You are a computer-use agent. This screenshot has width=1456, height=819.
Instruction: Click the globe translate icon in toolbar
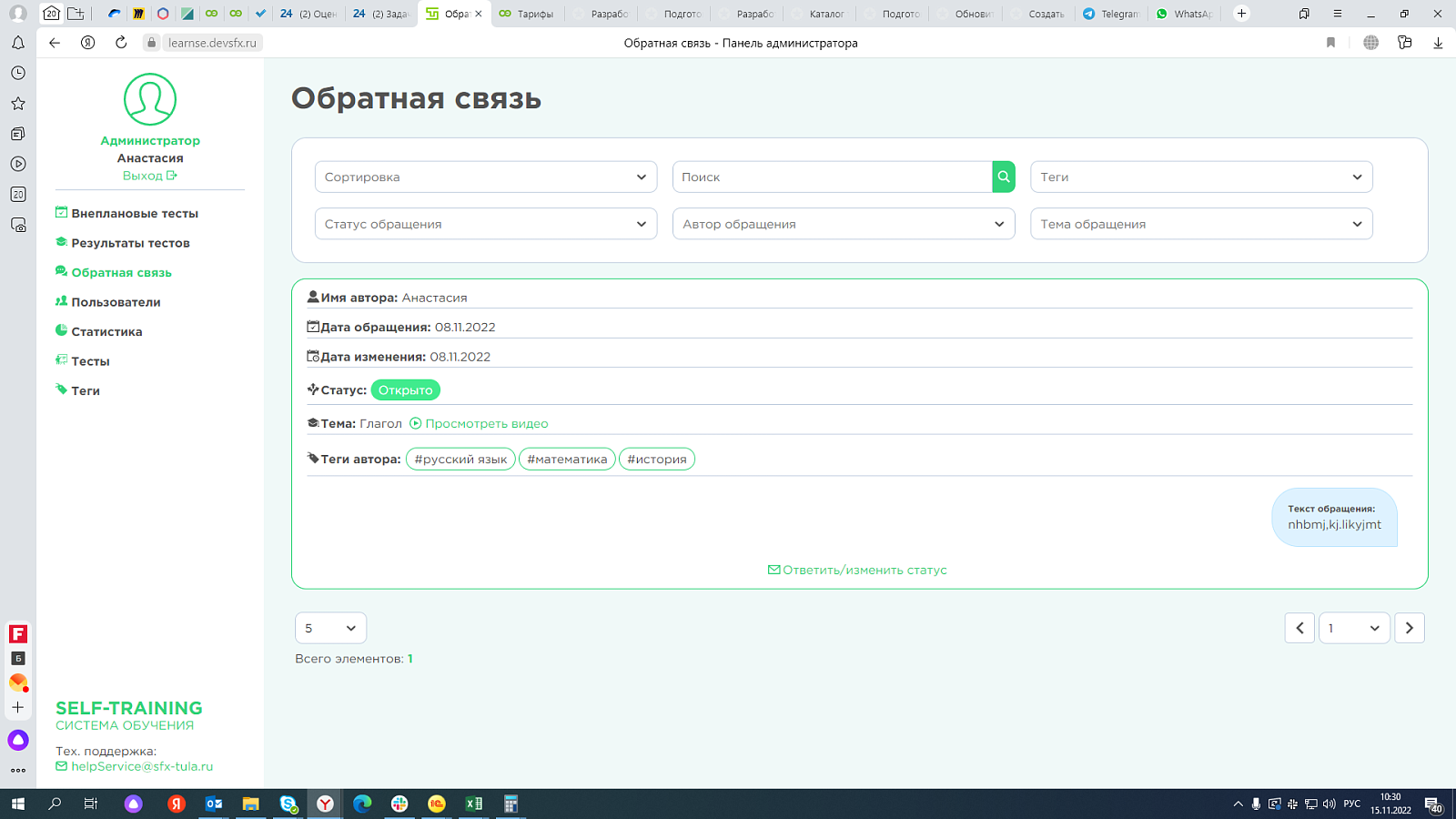tap(1370, 43)
